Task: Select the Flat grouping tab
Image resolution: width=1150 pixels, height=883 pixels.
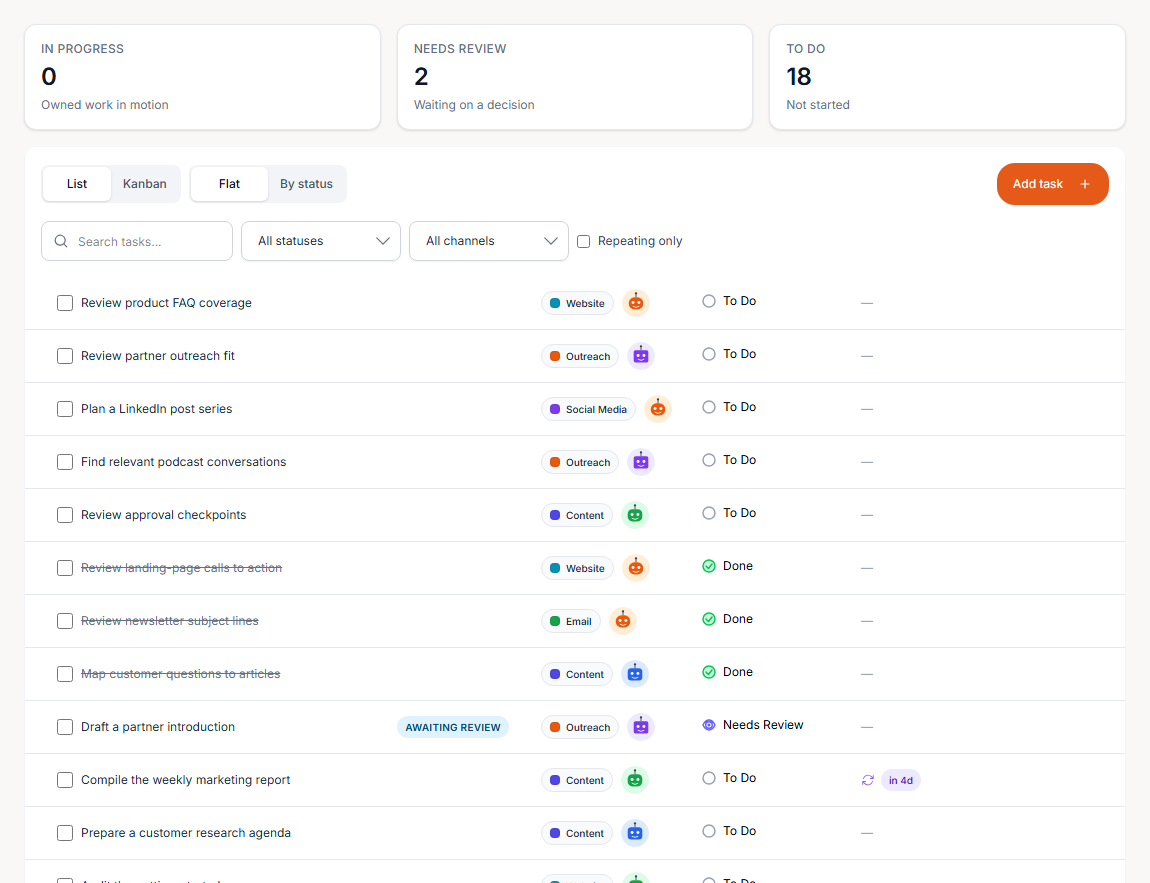Action: [229, 184]
